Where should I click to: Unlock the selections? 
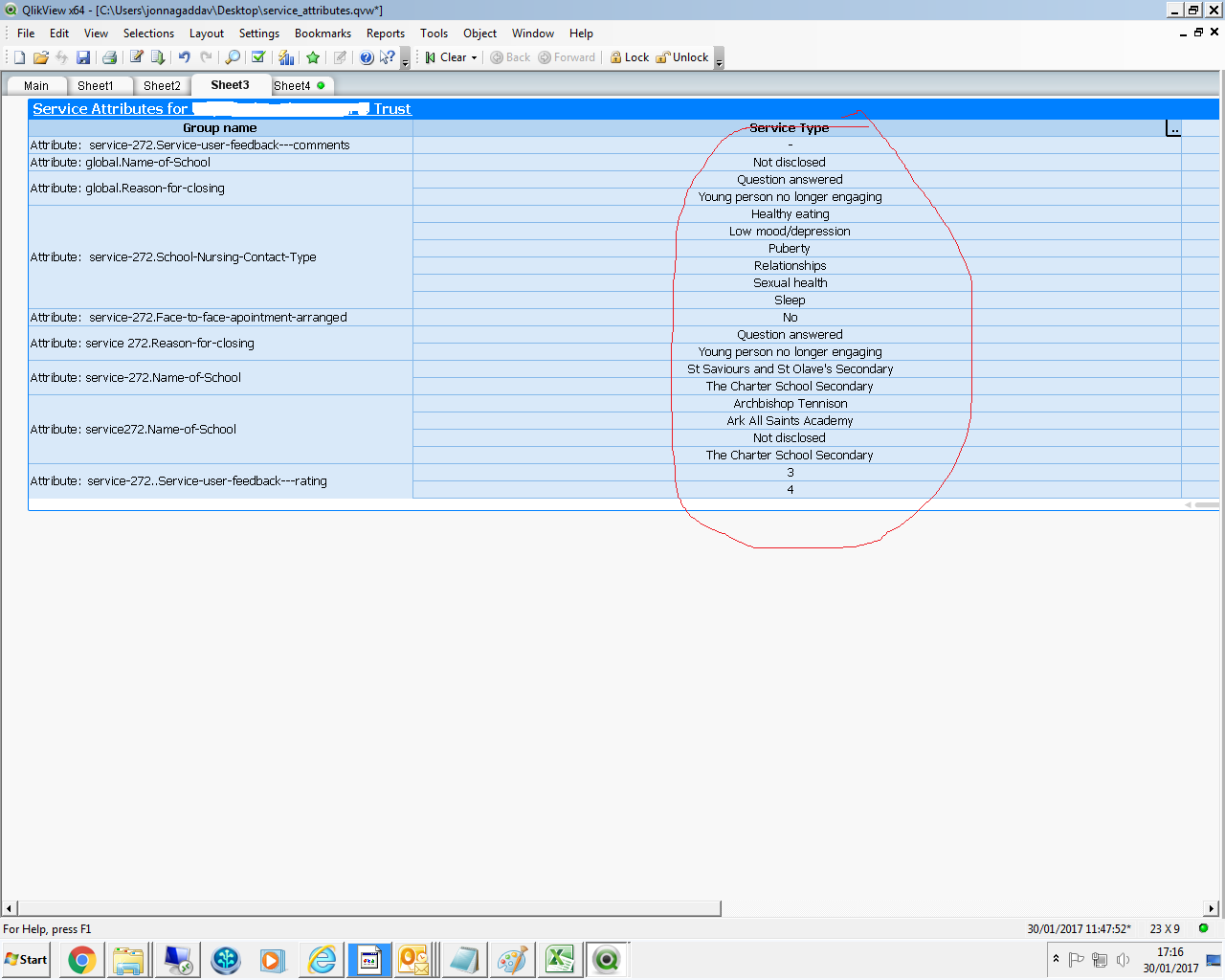(x=681, y=57)
